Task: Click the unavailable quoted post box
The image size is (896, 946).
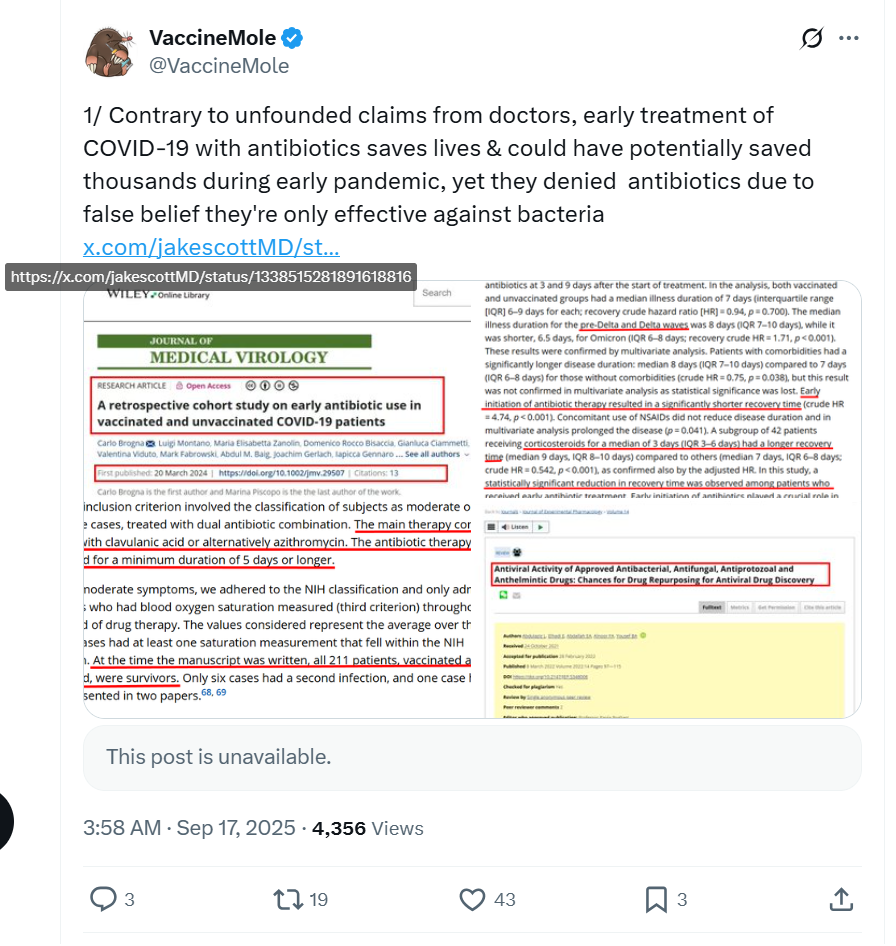Action: tap(472, 757)
